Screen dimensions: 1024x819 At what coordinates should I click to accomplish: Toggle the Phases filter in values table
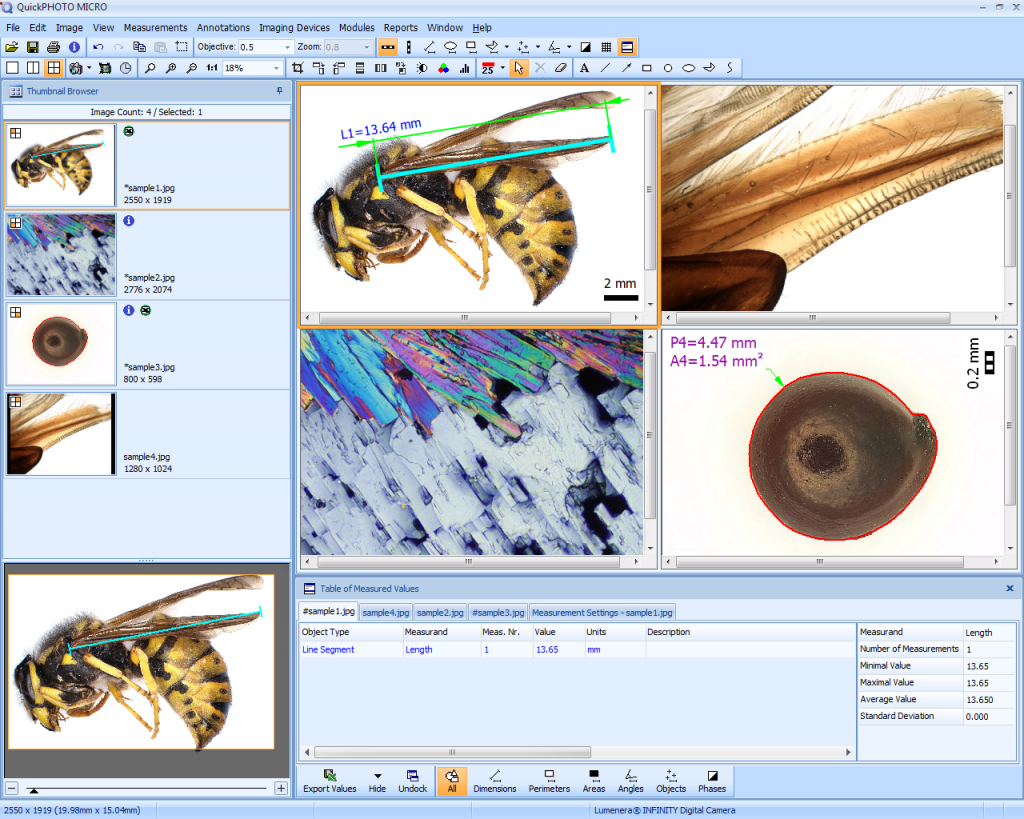point(712,781)
